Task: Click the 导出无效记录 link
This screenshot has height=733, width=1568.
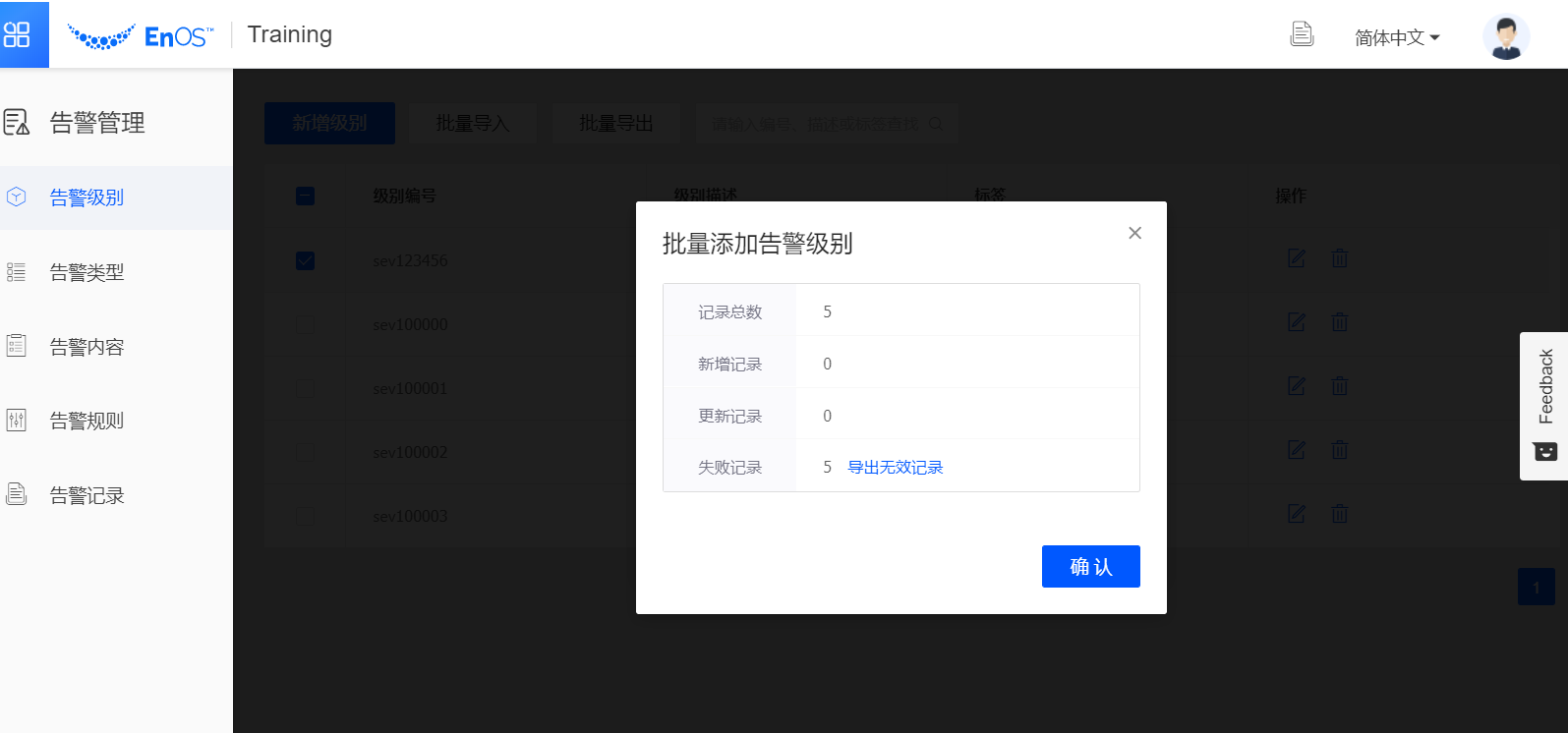Action: pos(896,468)
